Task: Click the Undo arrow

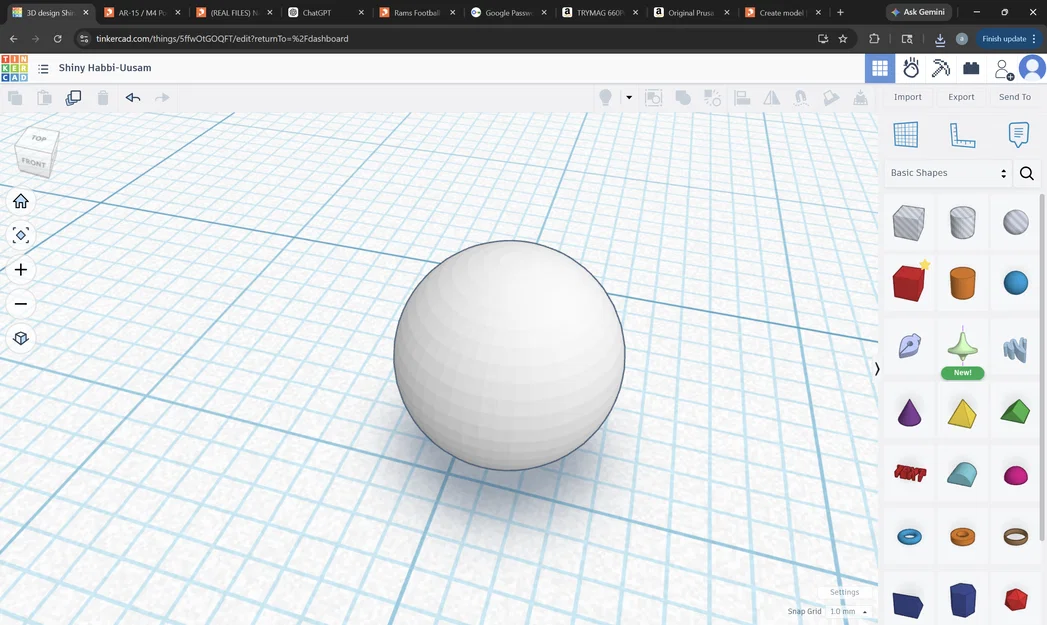Action: 134,97
